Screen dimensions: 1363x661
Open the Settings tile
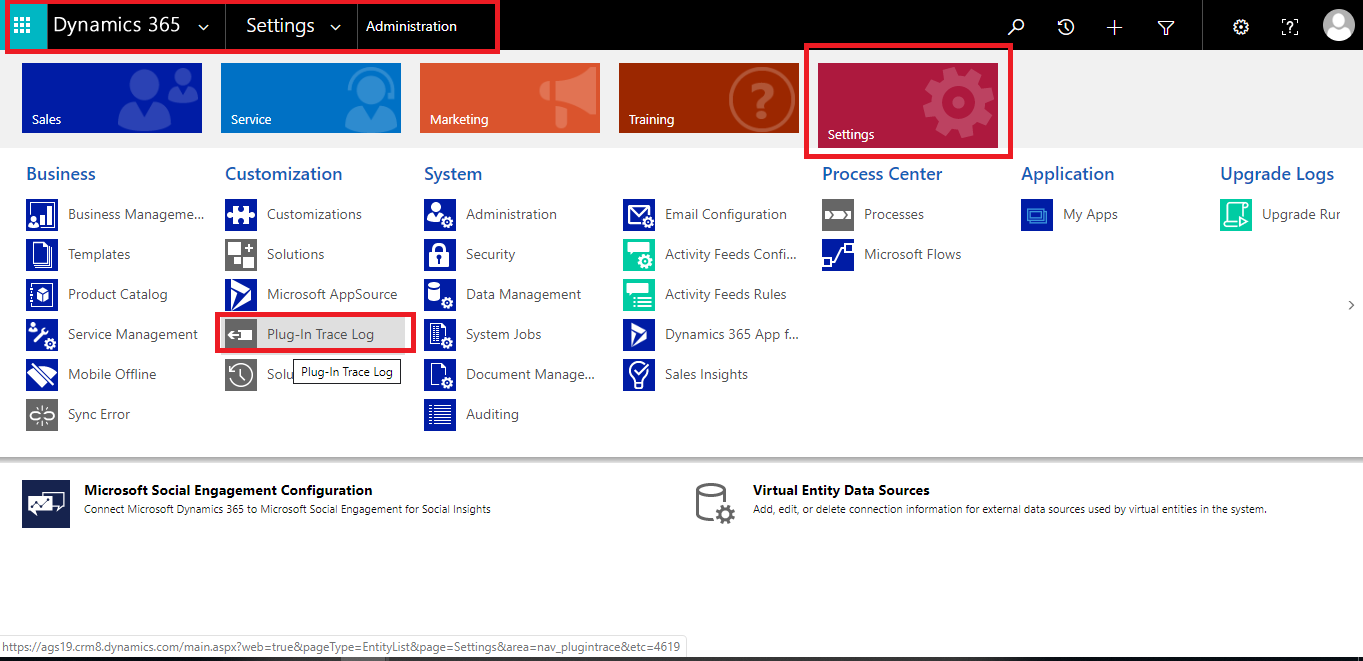pos(907,100)
